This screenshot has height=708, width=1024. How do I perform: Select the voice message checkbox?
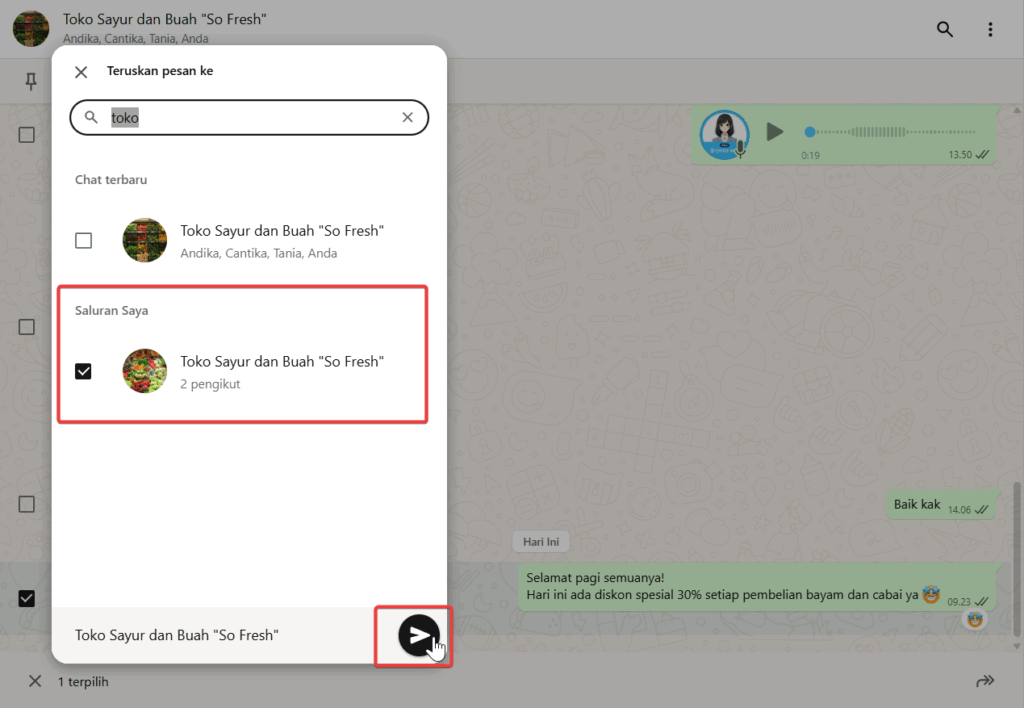[x=27, y=135]
